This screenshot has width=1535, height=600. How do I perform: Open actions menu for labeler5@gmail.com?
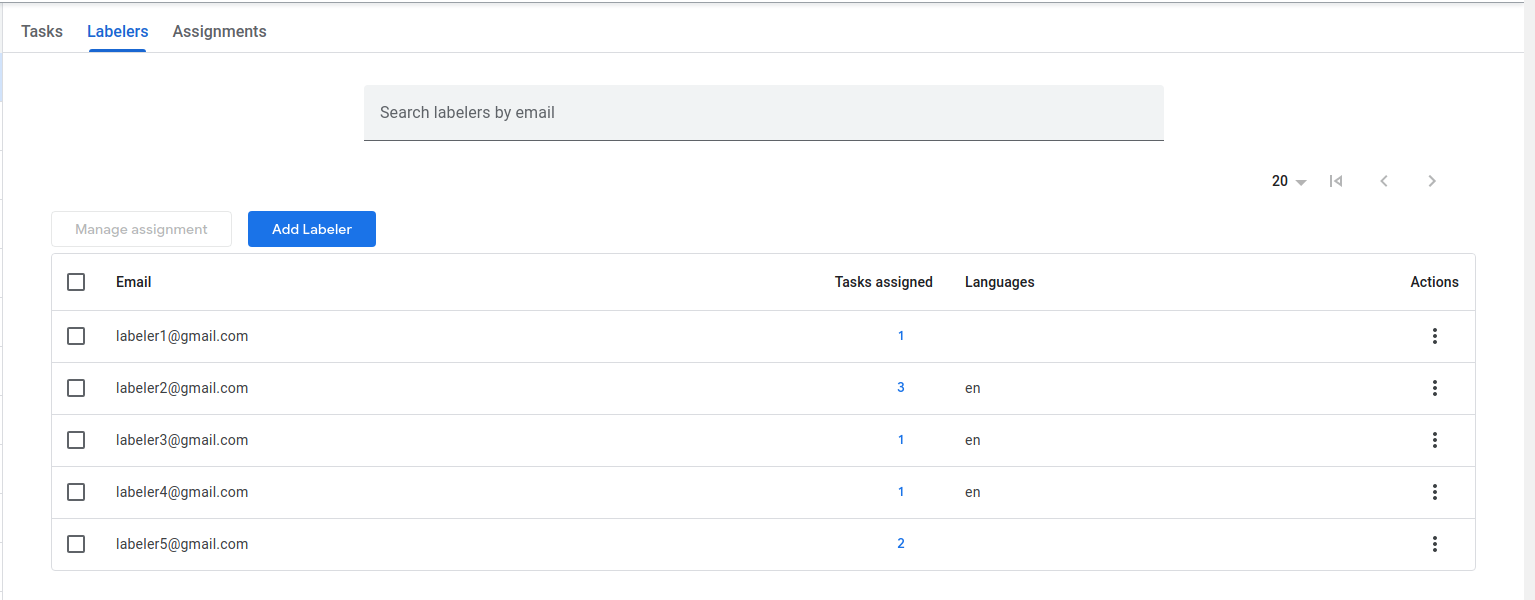[x=1434, y=544]
